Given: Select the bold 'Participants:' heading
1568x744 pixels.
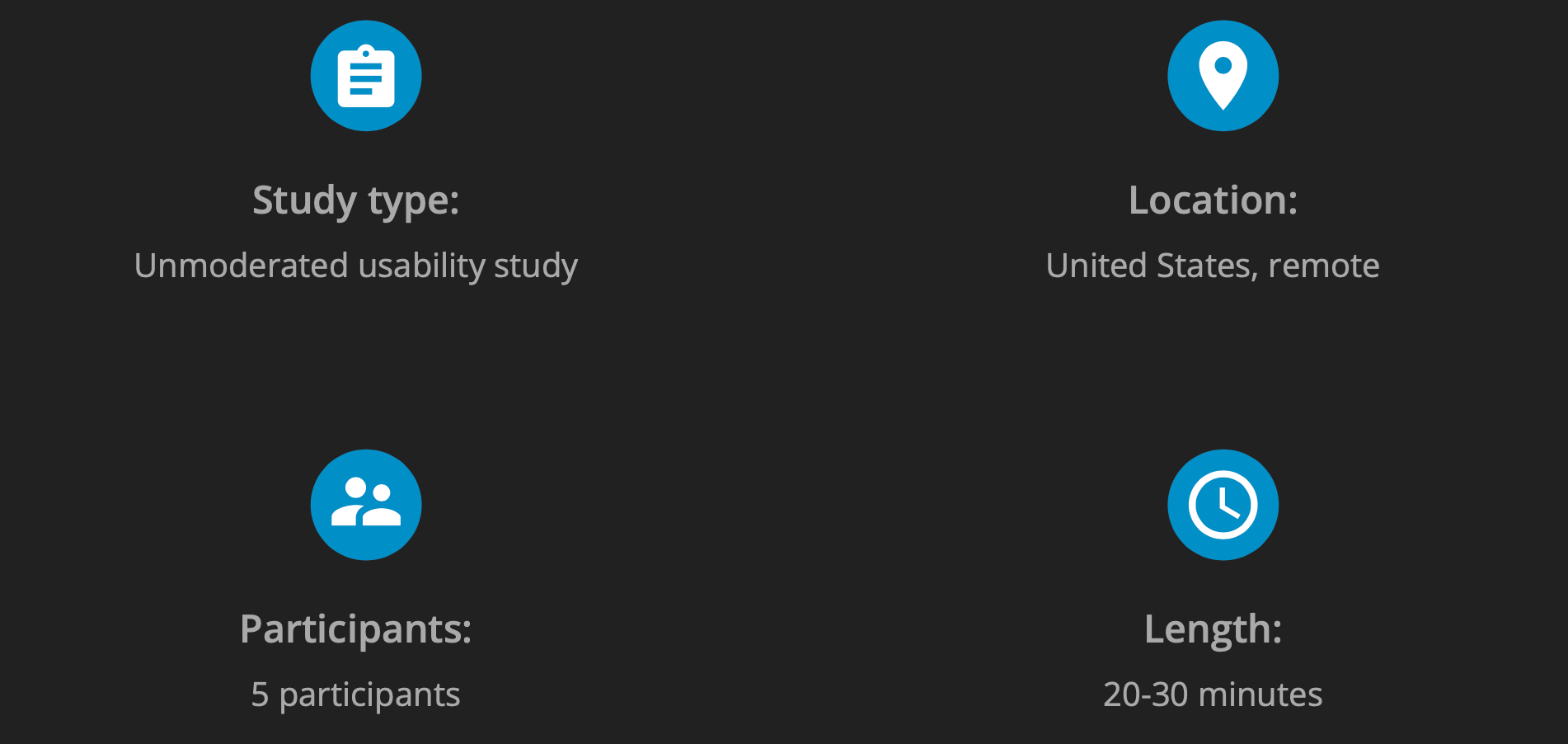Looking at the screenshot, I should pos(355,629).
